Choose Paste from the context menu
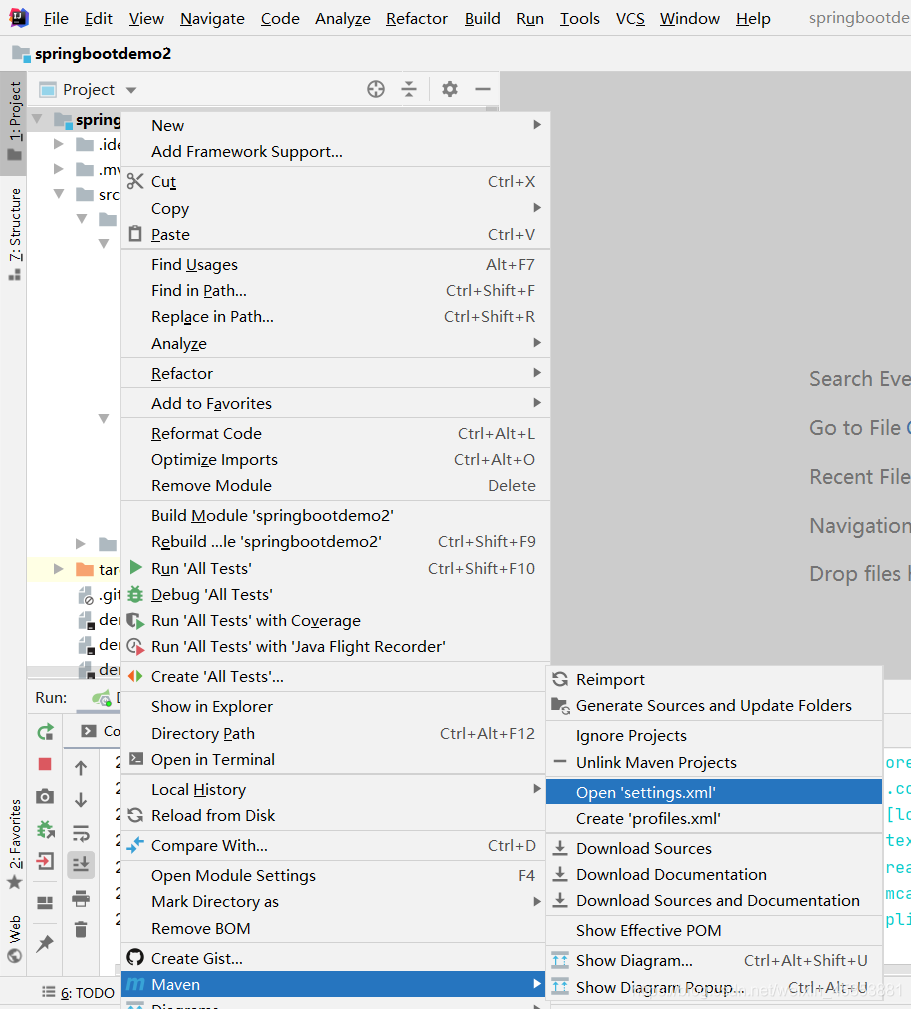 click(335, 234)
